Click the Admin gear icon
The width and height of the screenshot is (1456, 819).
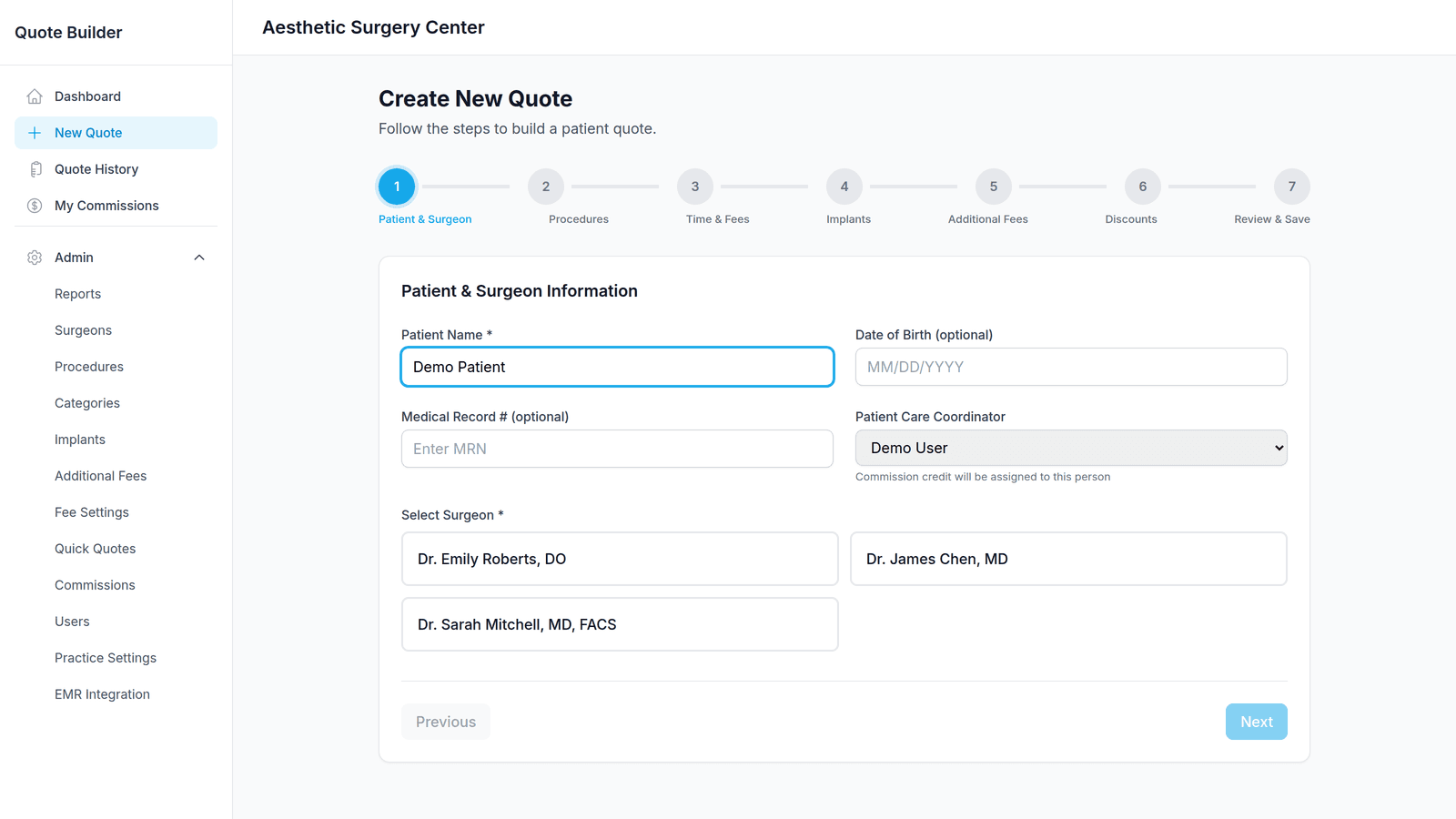[35, 258]
